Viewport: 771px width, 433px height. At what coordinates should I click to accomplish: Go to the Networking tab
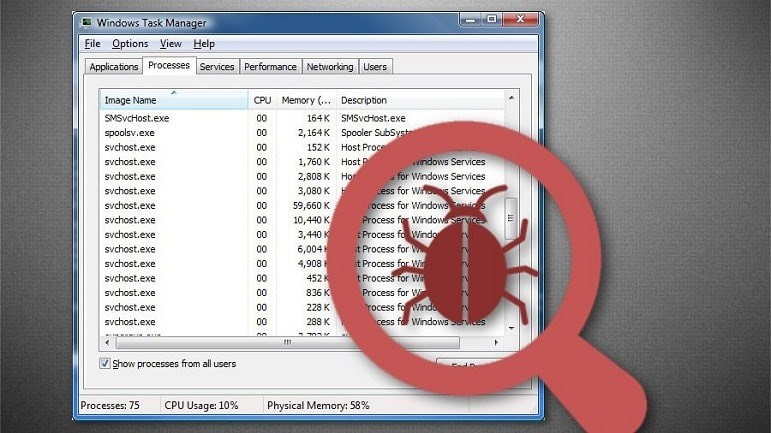point(329,67)
